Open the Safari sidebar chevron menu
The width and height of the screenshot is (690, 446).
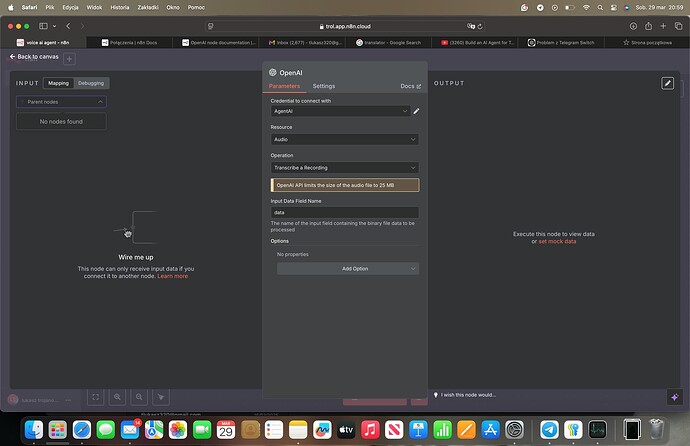click(x=55, y=26)
